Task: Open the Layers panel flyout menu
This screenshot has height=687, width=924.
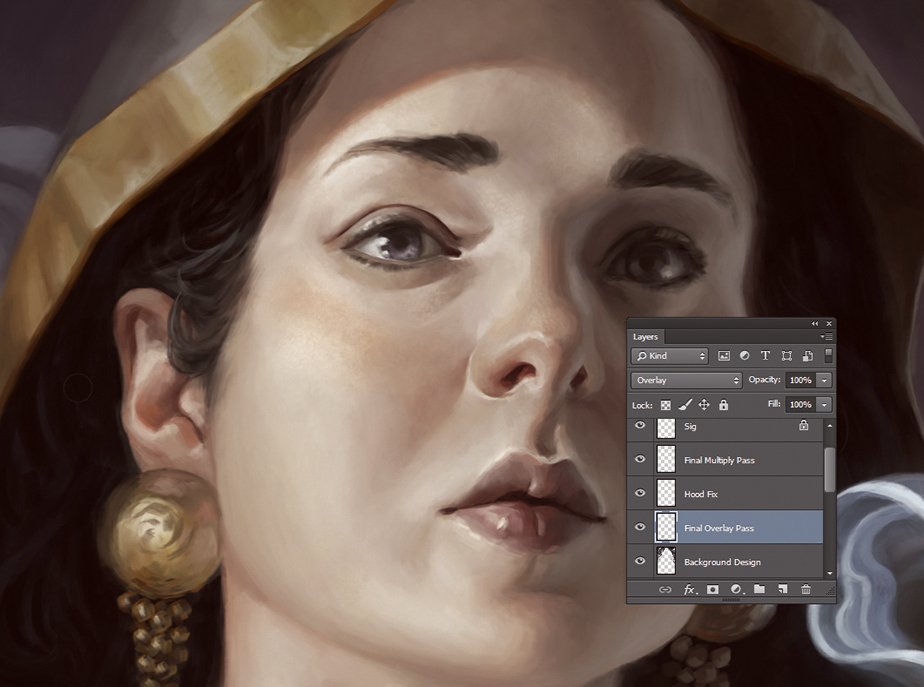Action: (826, 336)
